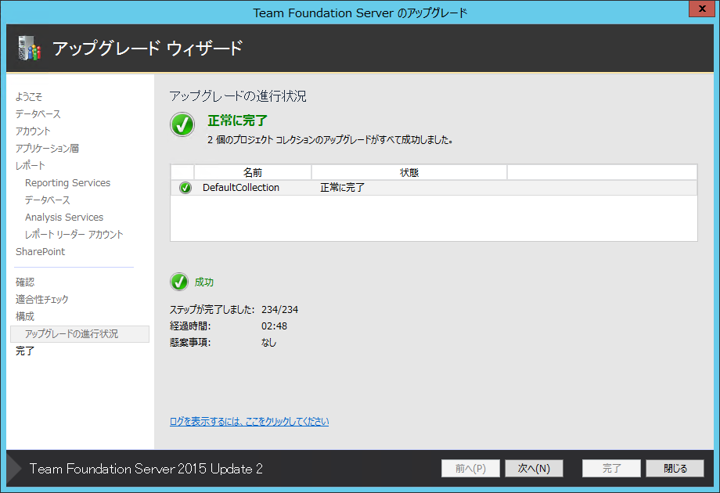Open the ようこそ wizard step
Viewport: 720px width, 493px height.
[29, 97]
